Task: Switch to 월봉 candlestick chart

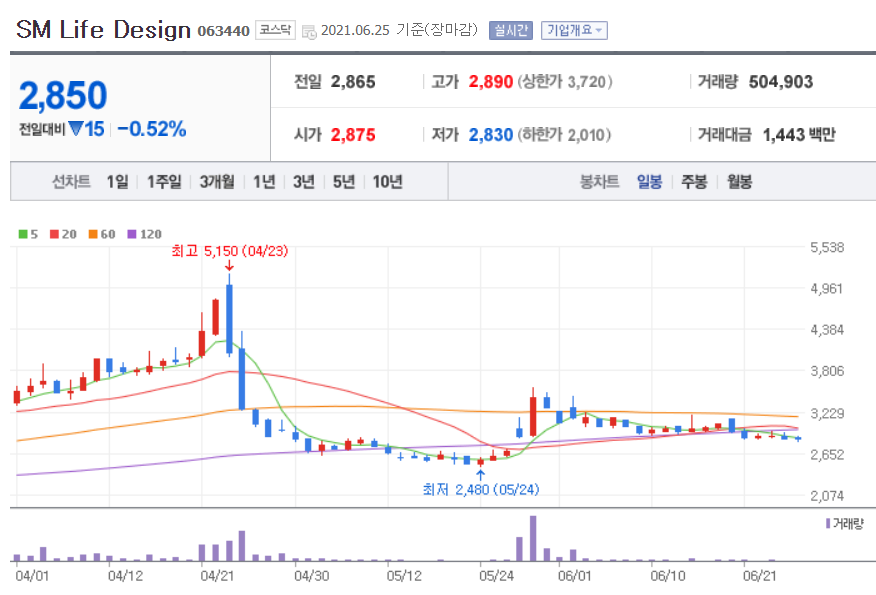Action: tap(739, 182)
